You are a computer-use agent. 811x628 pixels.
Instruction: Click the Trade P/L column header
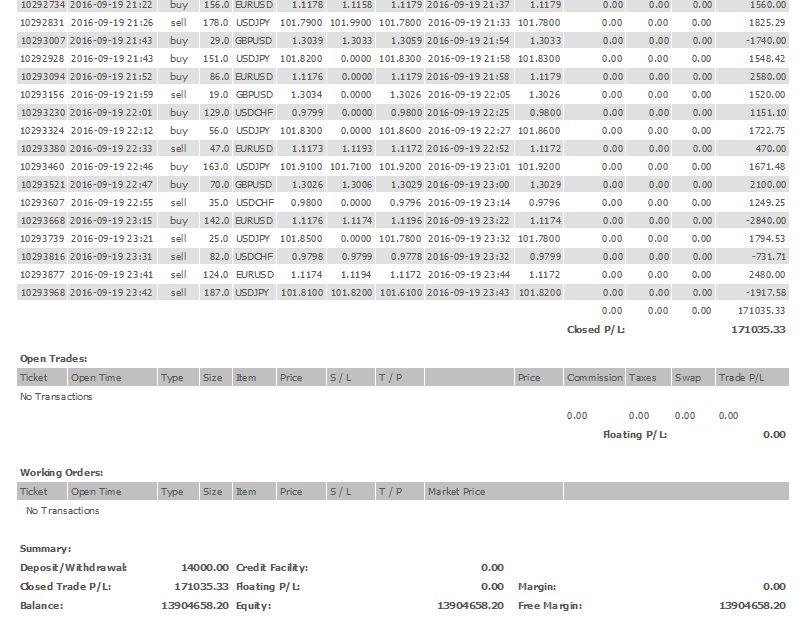[x=741, y=377]
